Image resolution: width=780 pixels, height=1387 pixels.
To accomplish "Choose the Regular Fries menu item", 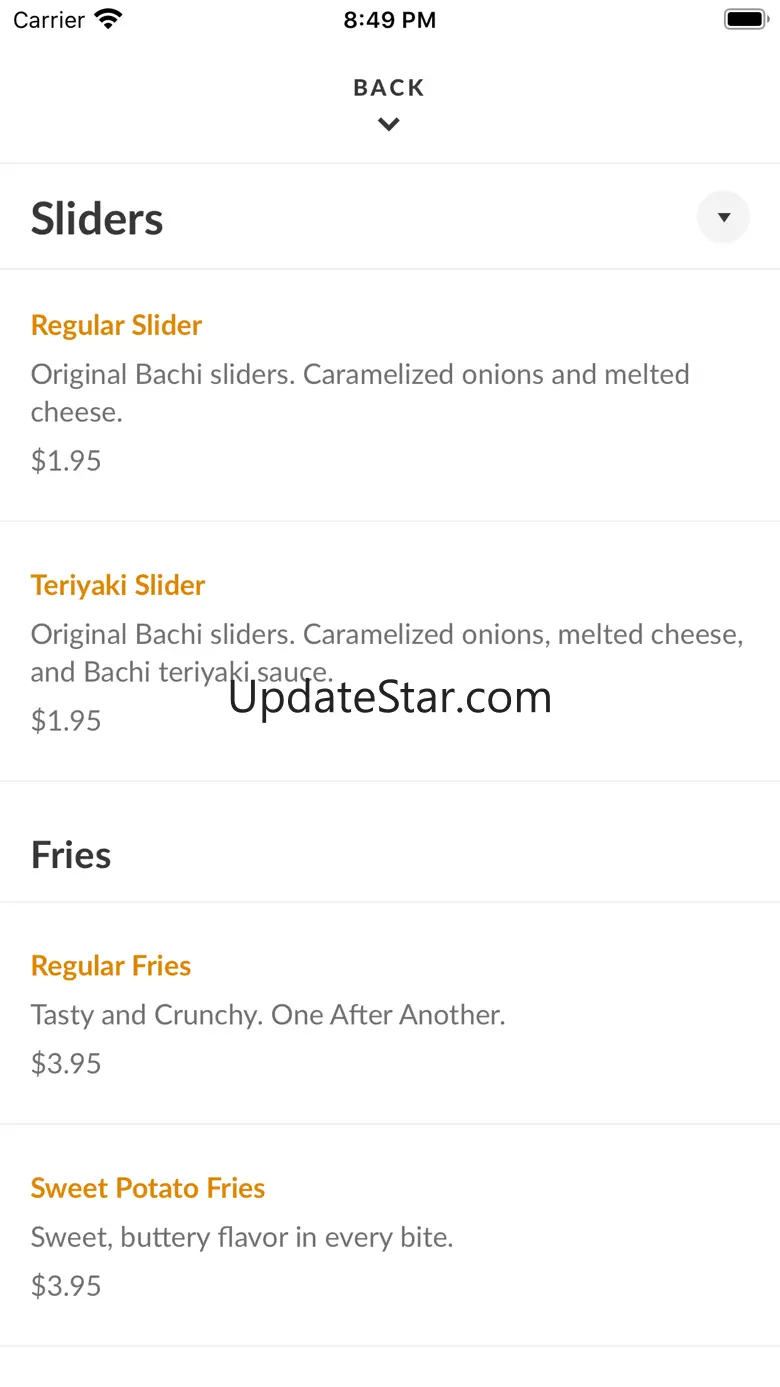I will [111, 966].
